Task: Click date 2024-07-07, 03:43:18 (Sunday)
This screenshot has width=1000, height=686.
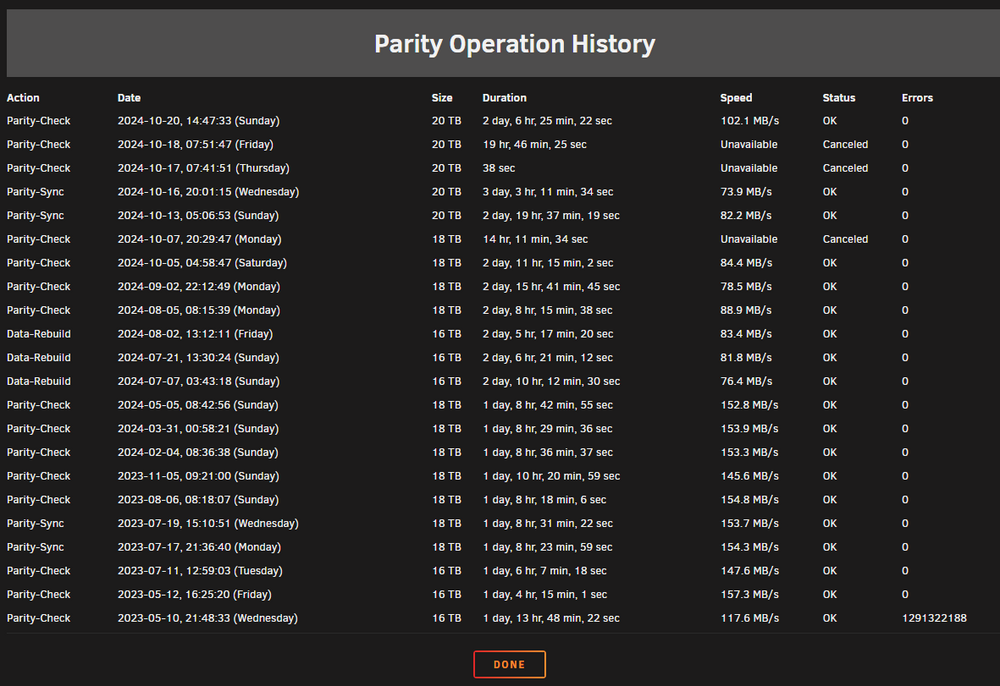Action: click(x=198, y=381)
